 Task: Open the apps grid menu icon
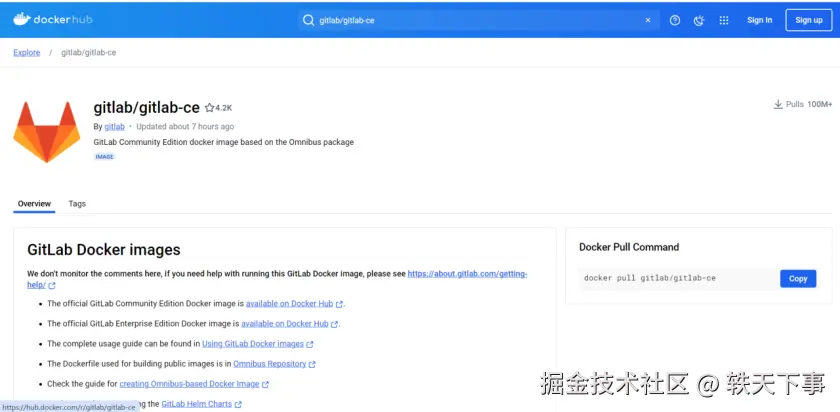tap(724, 20)
